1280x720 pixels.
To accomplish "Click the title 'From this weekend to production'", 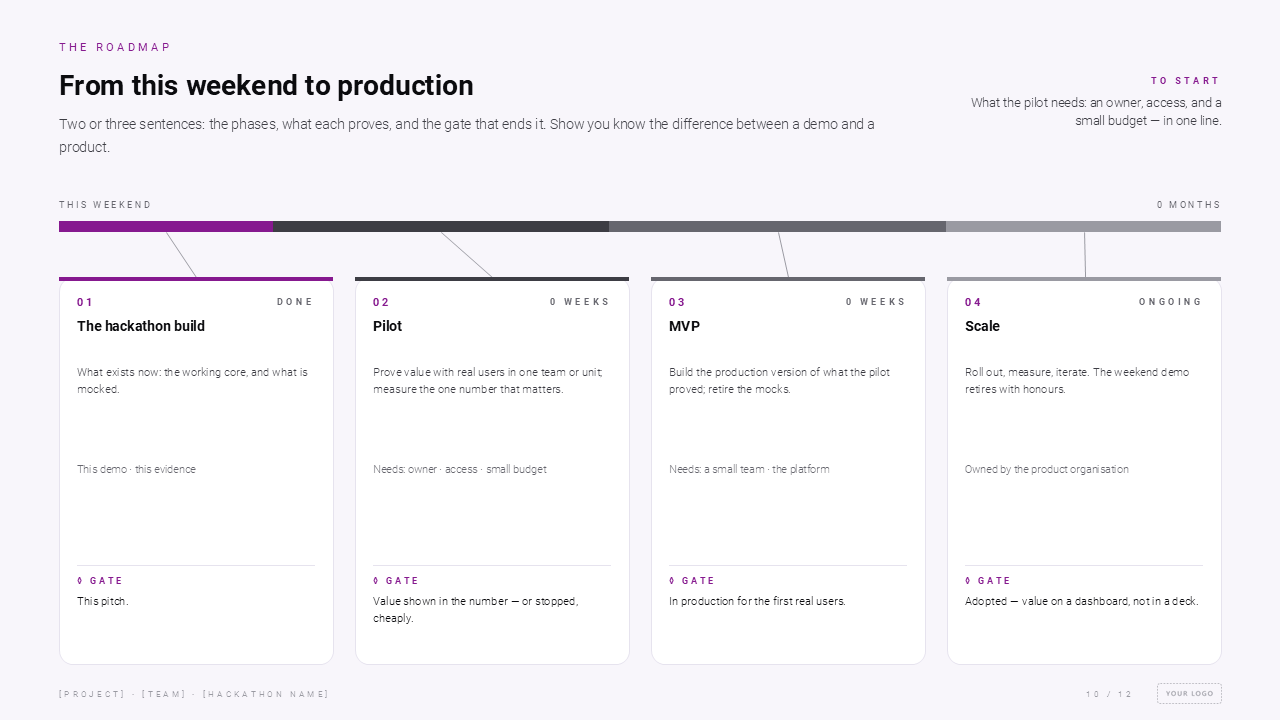I will click(266, 86).
